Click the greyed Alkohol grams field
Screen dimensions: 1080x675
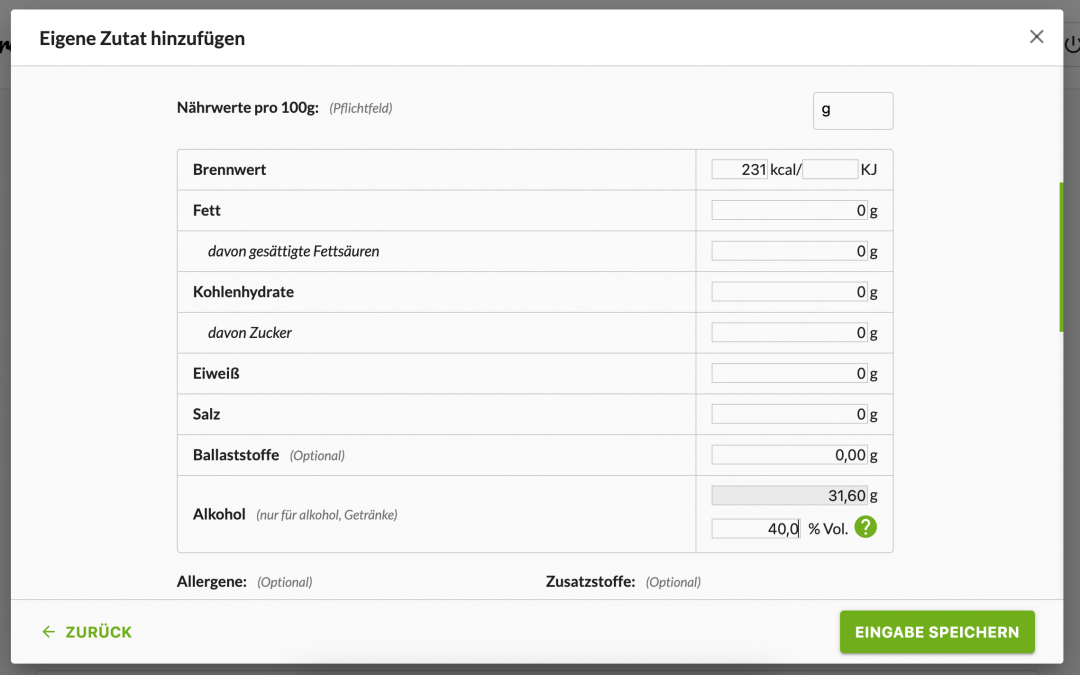tap(788, 495)
